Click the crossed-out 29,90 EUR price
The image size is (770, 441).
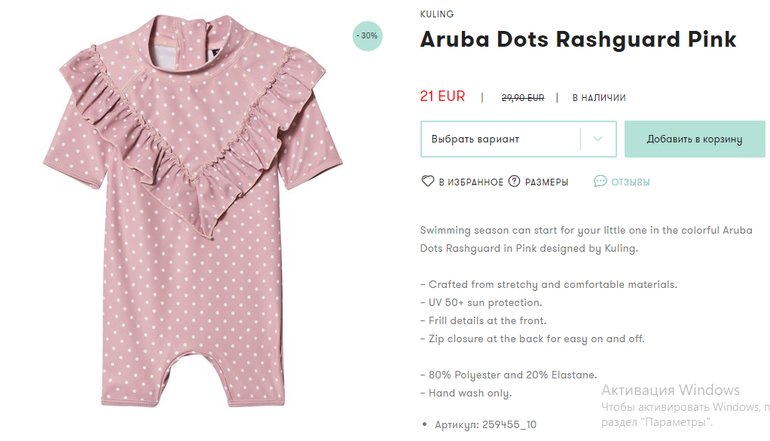523,98
